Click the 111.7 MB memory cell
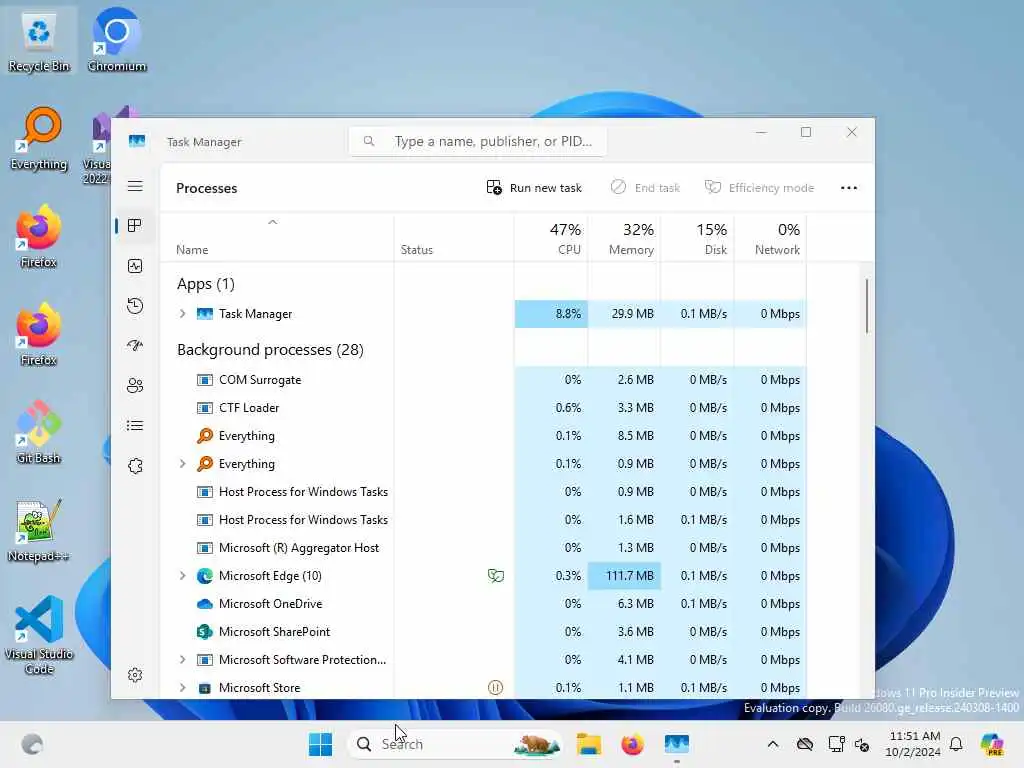 coord(624,576)
